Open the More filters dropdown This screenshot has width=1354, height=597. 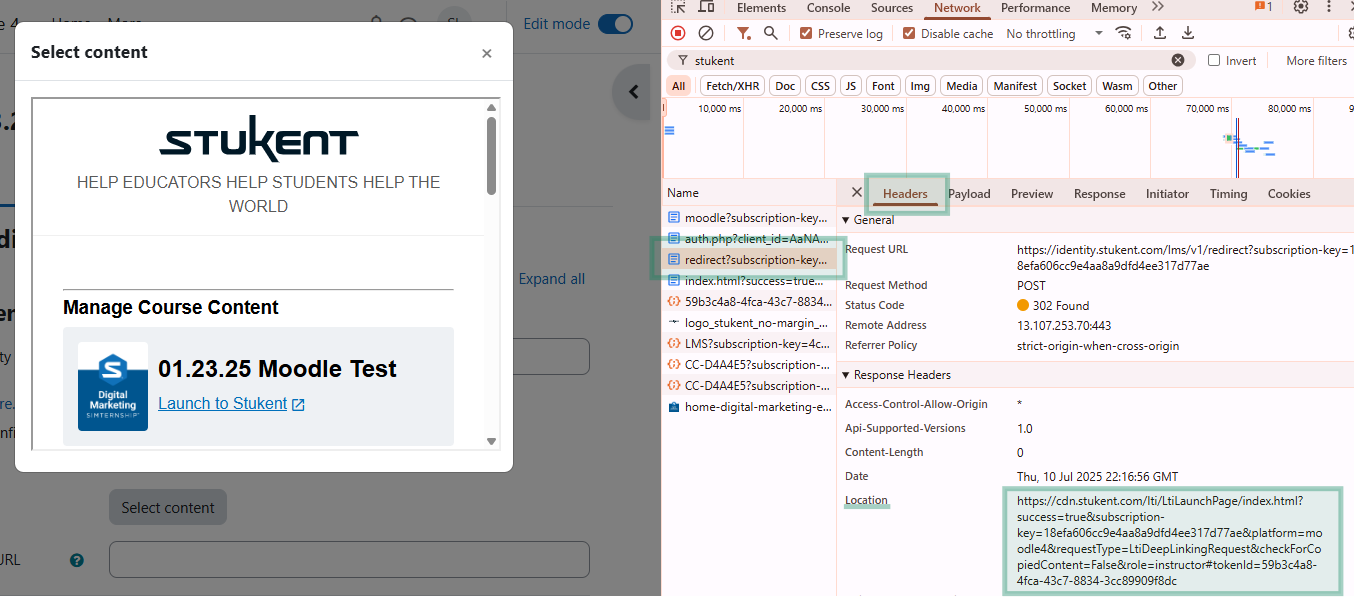(x=1316, y=61)
